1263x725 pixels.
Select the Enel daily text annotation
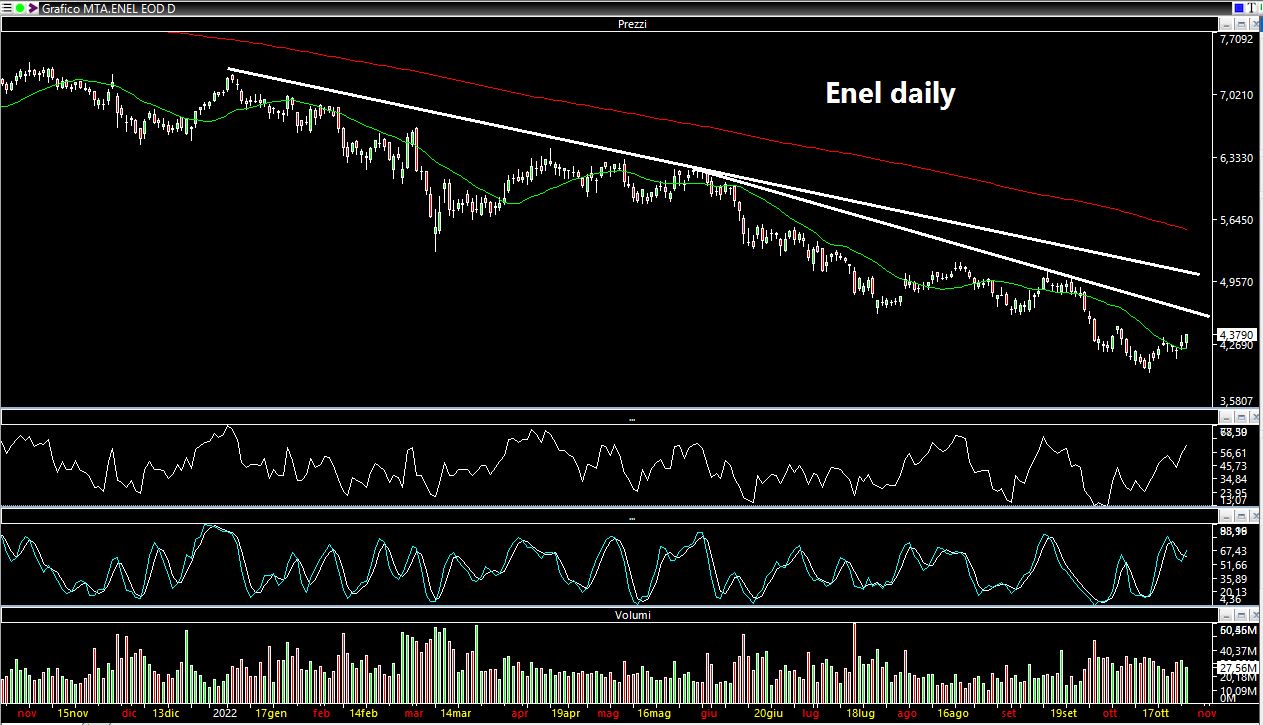click(x=890, y=94)
